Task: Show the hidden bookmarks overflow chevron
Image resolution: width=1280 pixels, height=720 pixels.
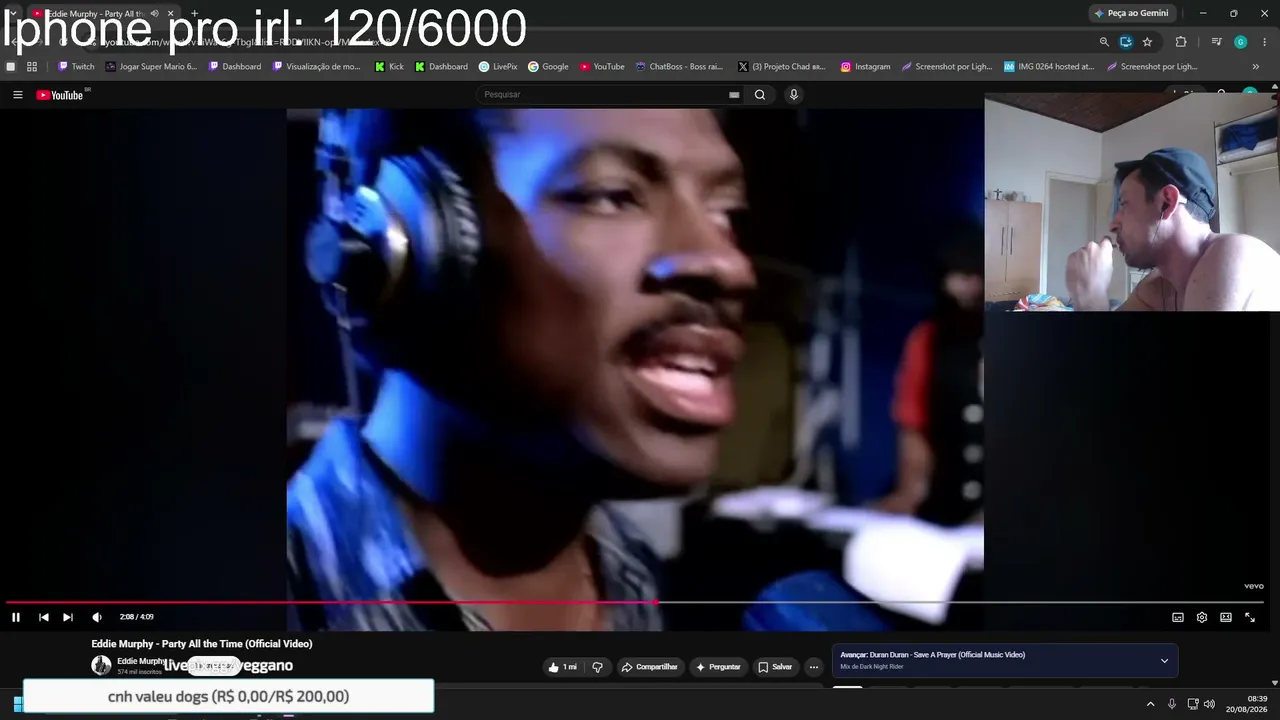Action: (x=1256, y=67)
